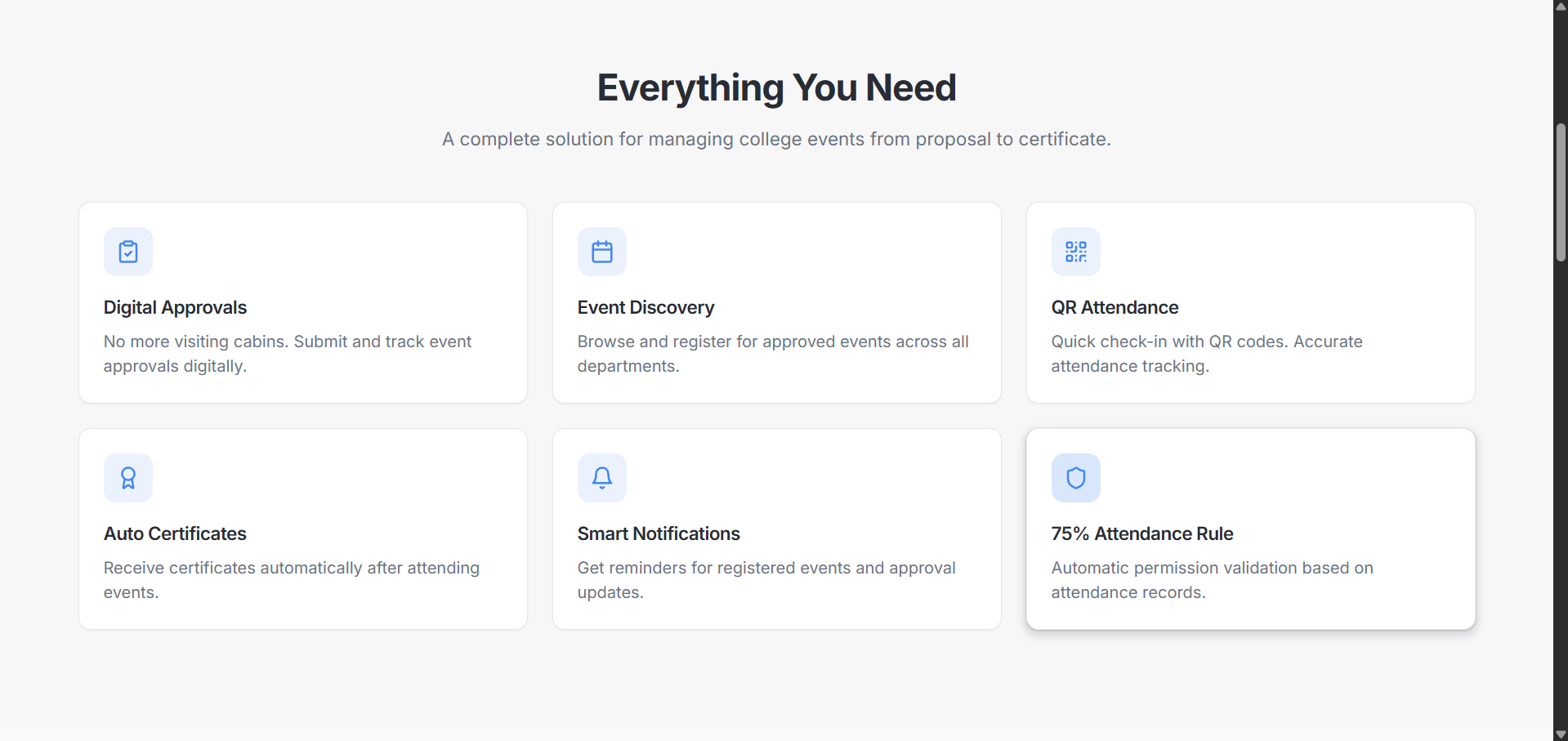Image resolution: width=1568 pixels, height=741 pixels.
Task: Click the Smart Notifications heading
Action: point(659,534)
